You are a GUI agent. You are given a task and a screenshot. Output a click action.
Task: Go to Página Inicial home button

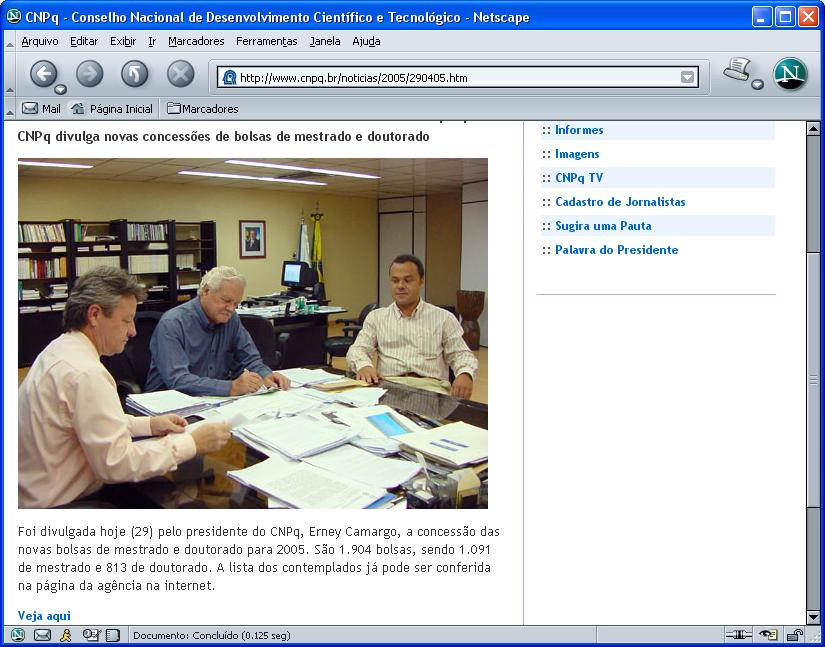tap(112, 109)
